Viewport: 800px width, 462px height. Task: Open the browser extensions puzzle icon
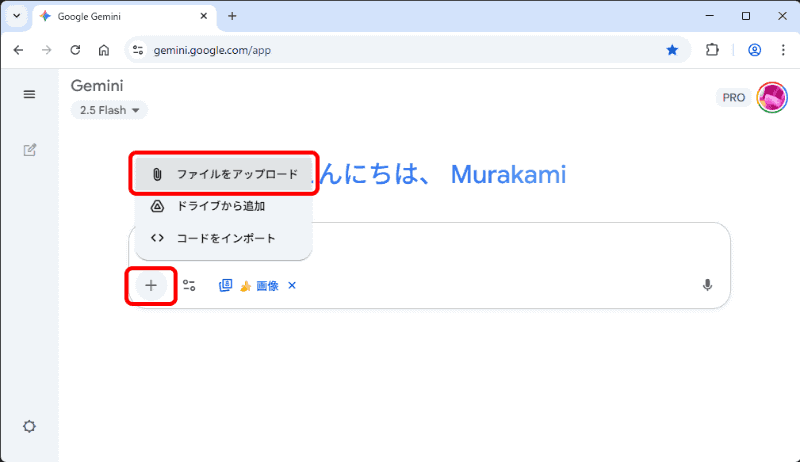(x=712, y=50)
